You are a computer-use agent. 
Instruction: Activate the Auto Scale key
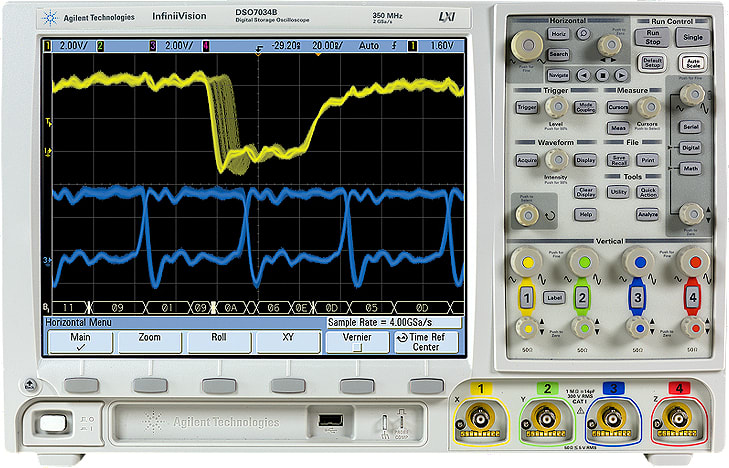[x=693, y=63]
